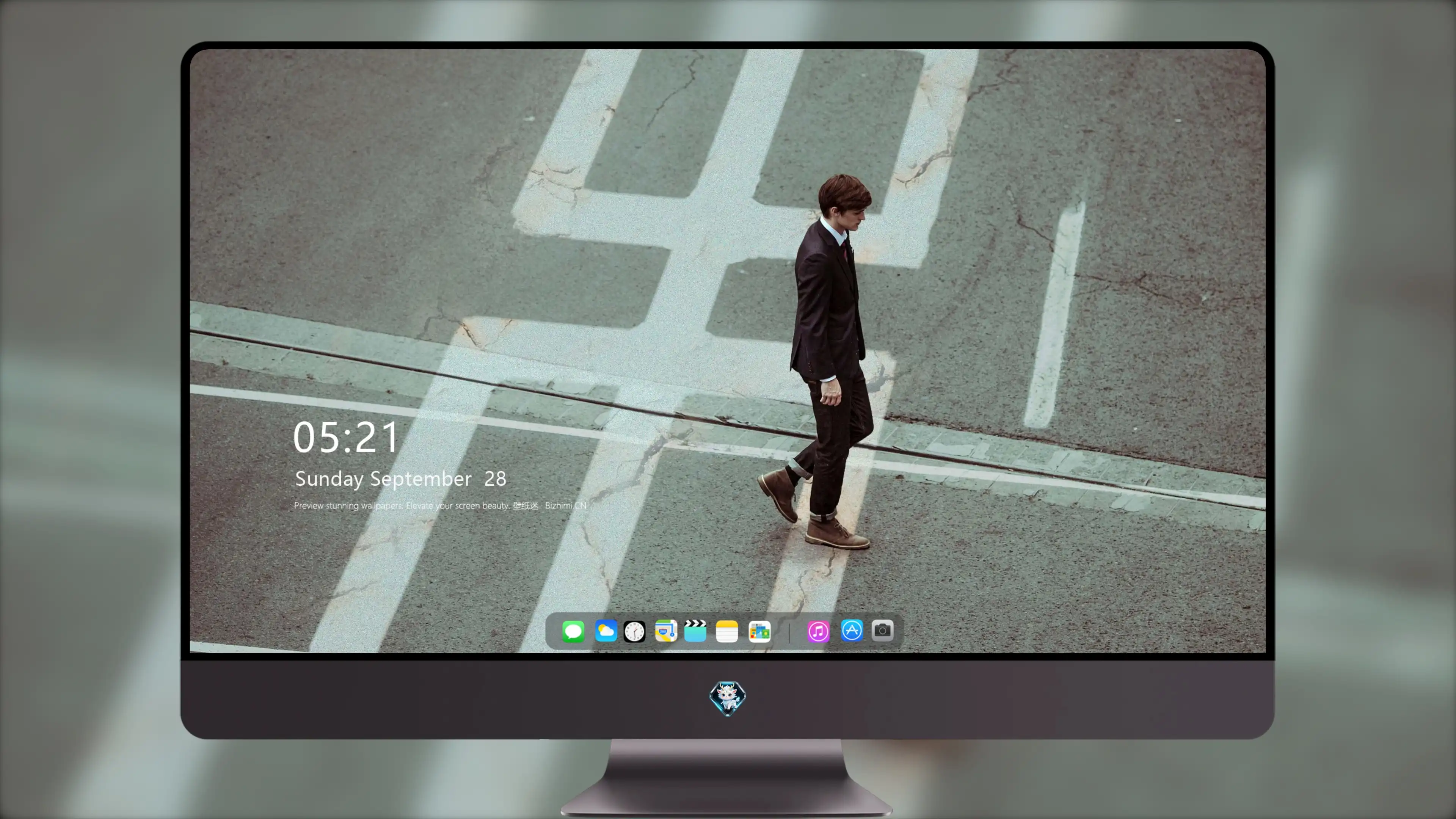Open the Maps app in the dock
The image size is (1456, 819).
click(666, 631)
